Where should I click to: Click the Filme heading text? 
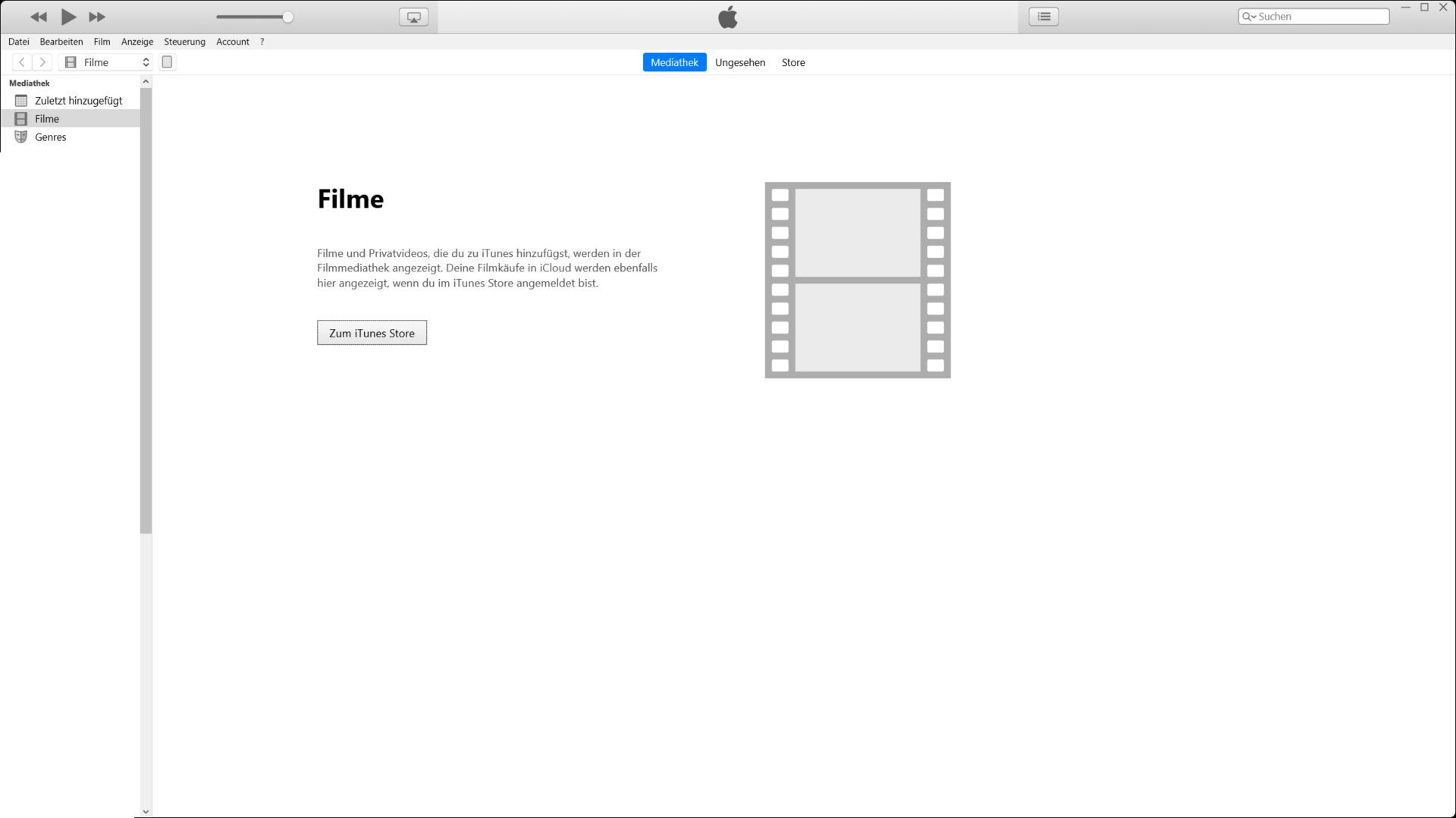click(x=350, y=199)
